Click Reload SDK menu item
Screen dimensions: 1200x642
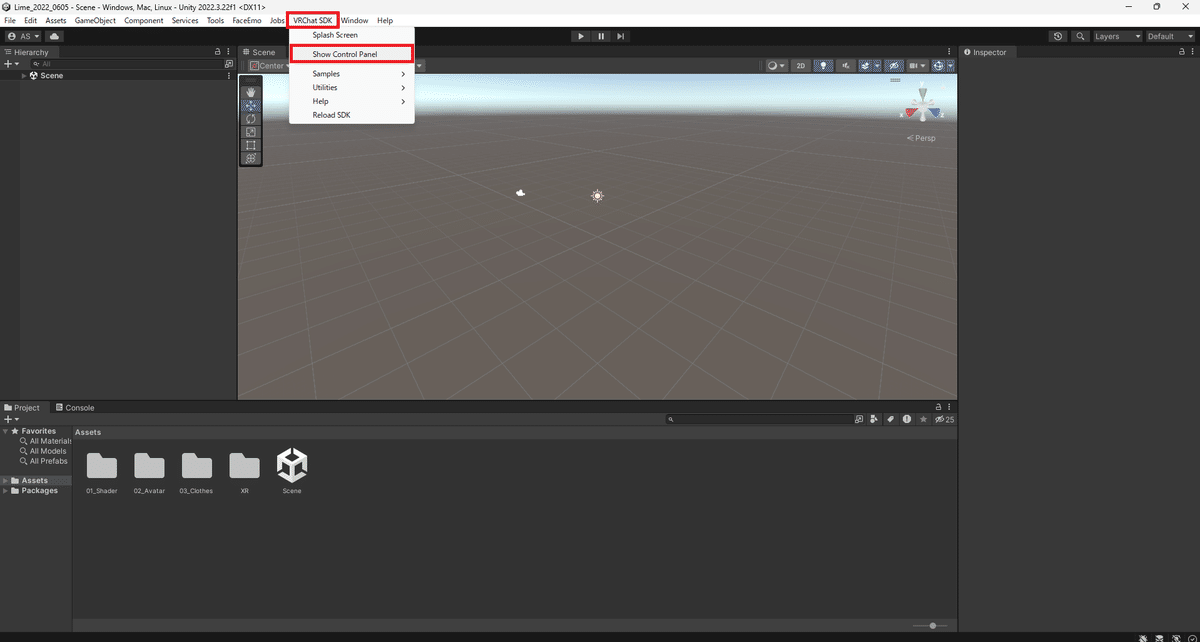click(352, 115)
